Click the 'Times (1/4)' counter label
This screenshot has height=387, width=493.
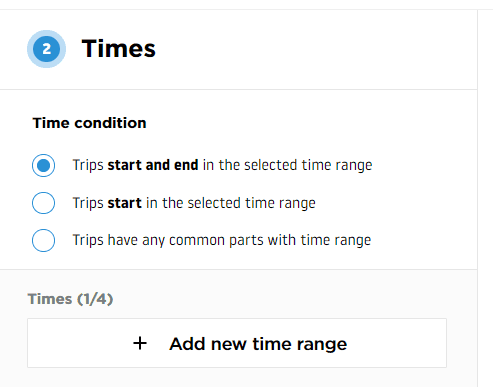tap(70, 299)
